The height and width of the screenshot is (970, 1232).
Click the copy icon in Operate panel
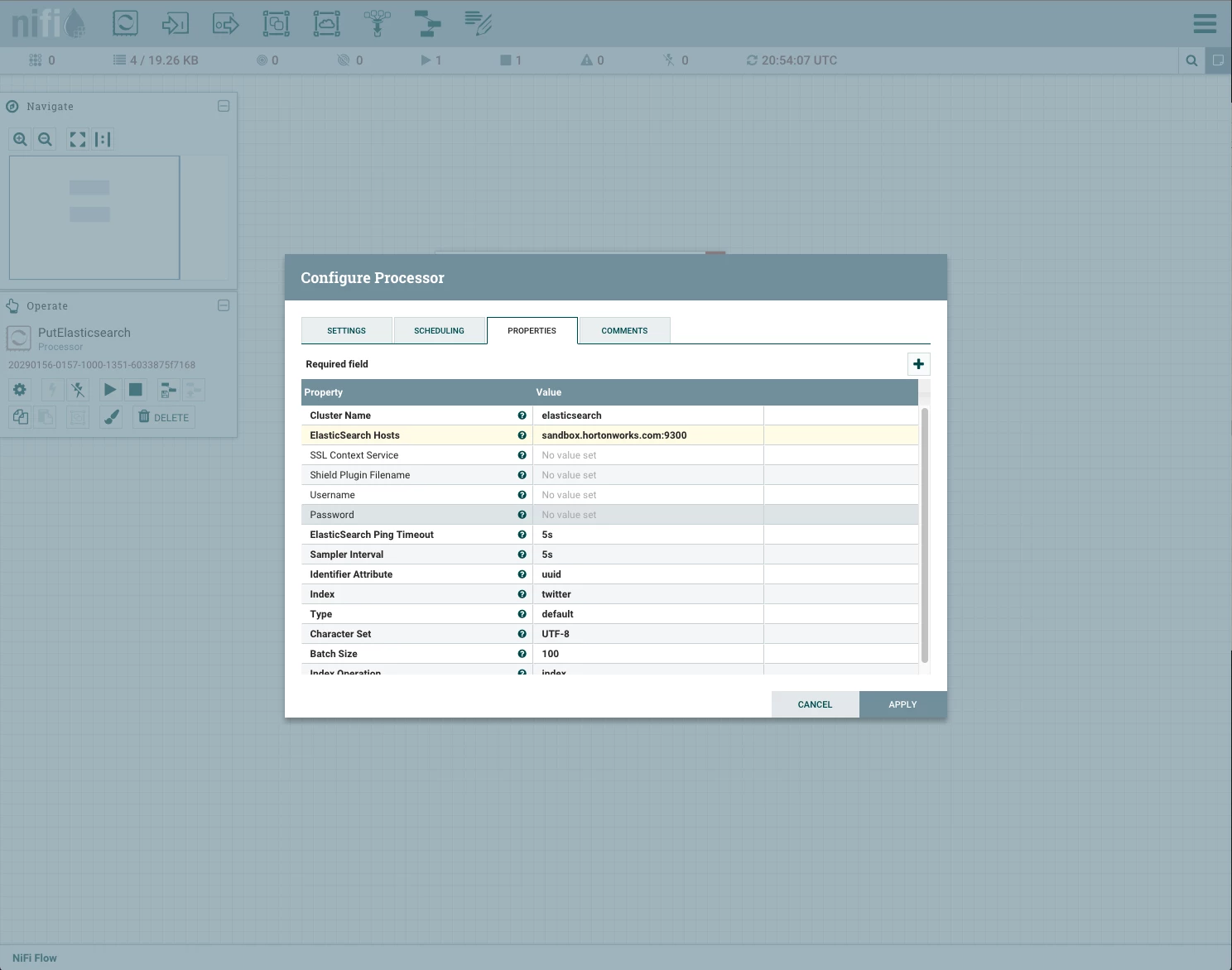pos(20,417)
